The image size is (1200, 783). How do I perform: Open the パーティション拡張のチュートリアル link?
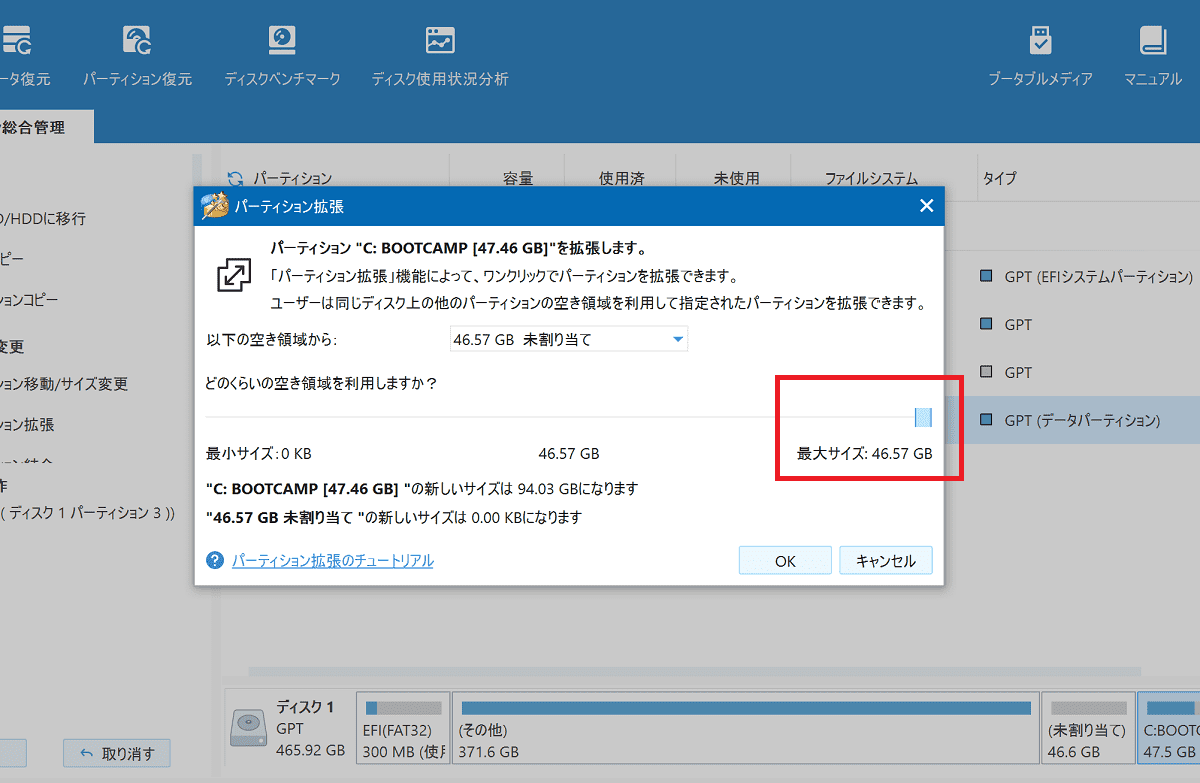(333, 561)
